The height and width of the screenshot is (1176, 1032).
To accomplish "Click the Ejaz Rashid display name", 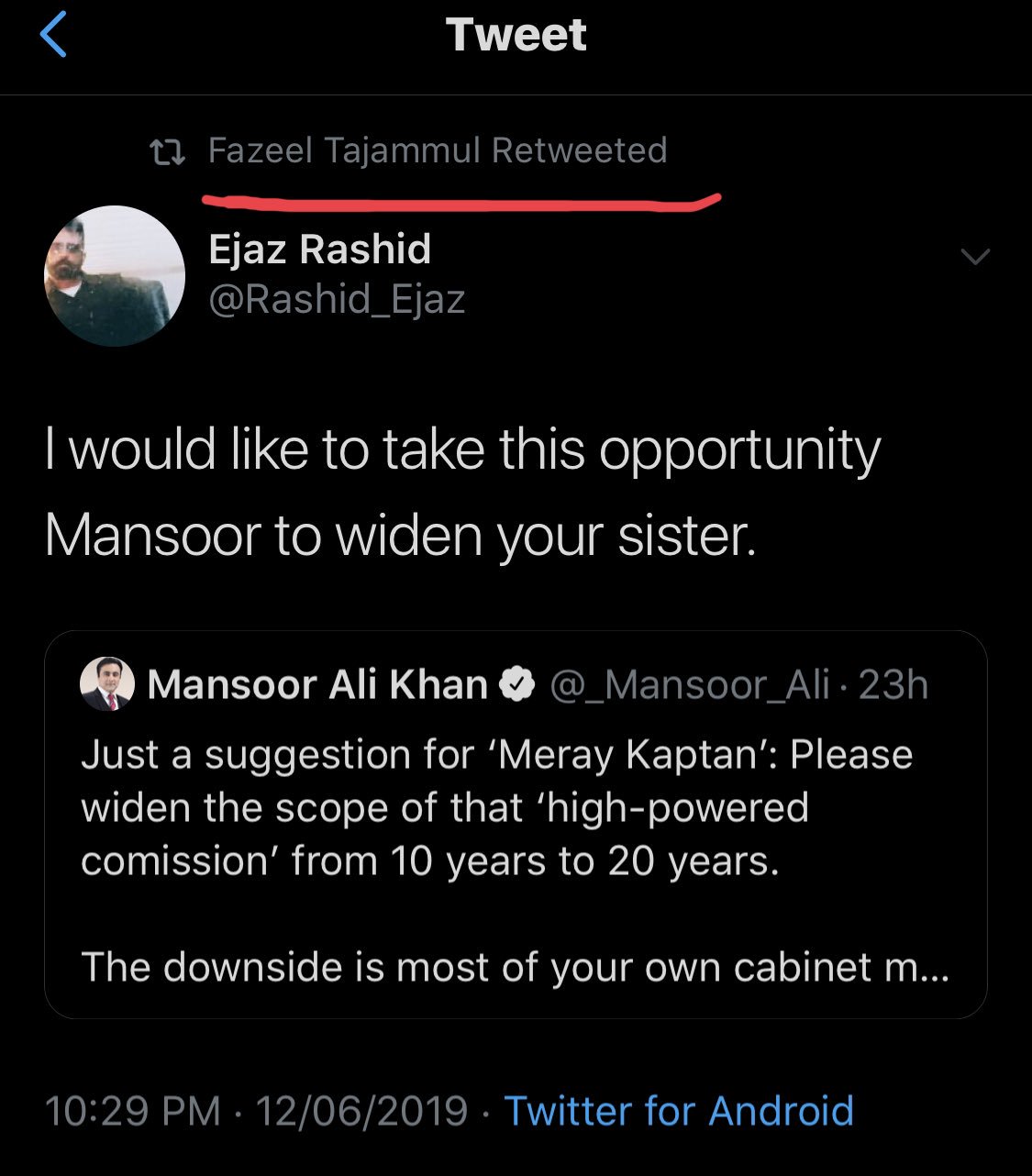I will click(319, 250).
